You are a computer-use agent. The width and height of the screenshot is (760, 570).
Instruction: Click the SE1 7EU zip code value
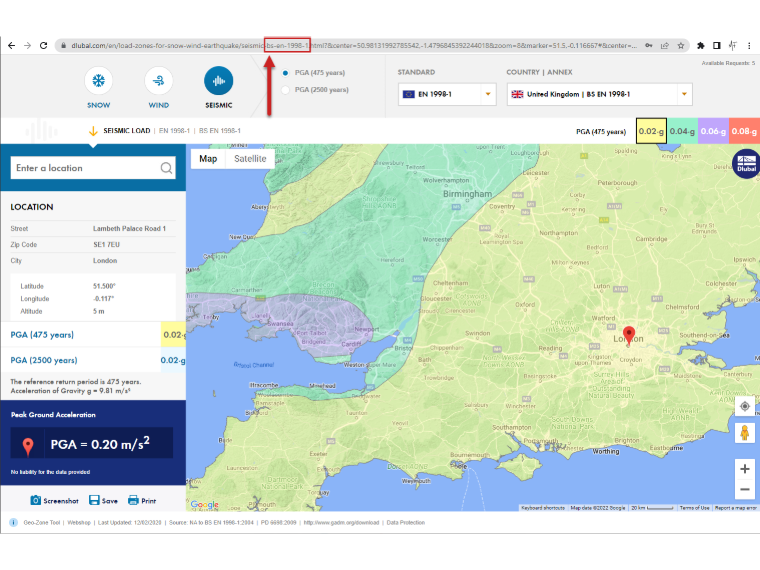click(106, 244)
